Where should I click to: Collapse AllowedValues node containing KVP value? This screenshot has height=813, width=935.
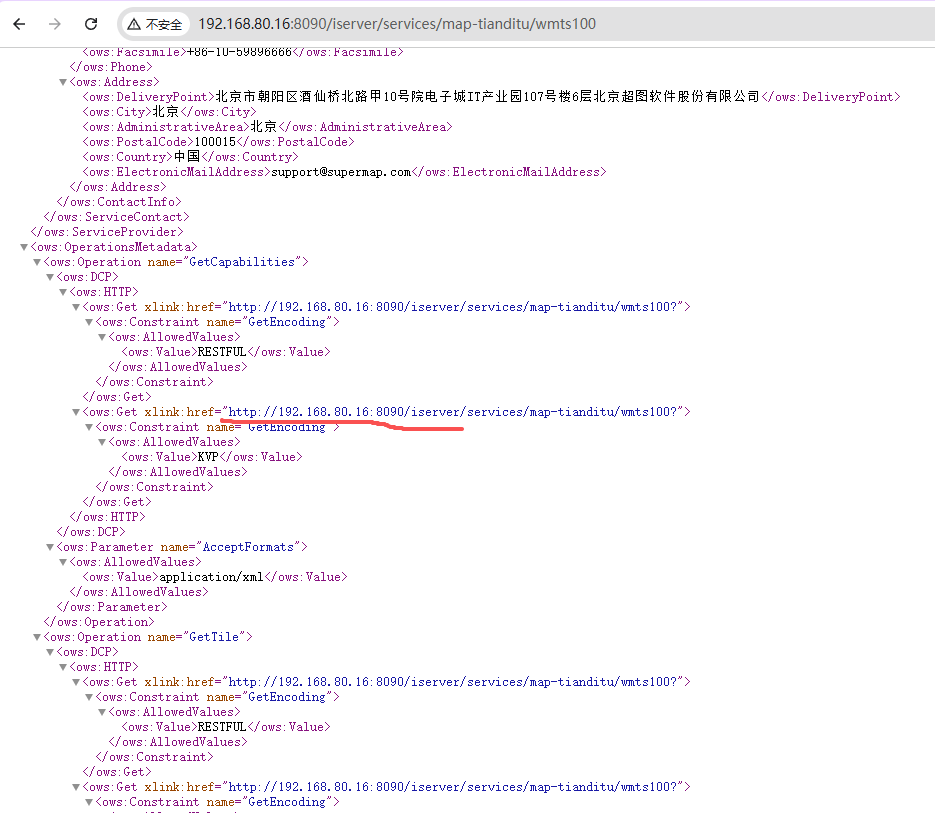102,442
